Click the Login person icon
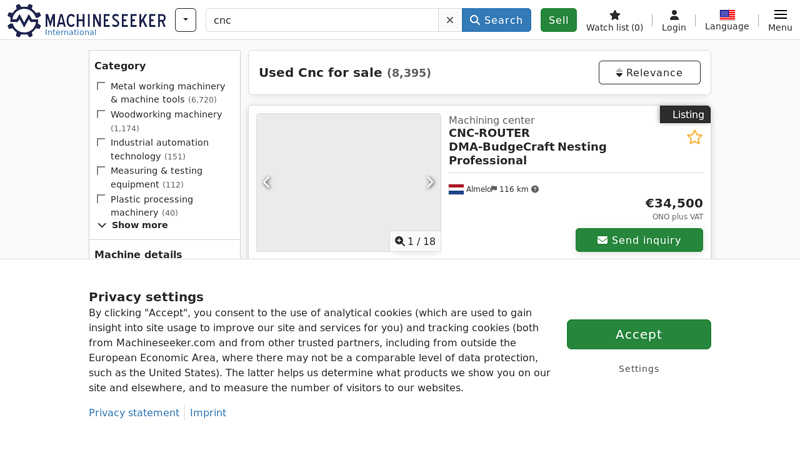Viewport: 800px width, 450px height. point(674,15)
